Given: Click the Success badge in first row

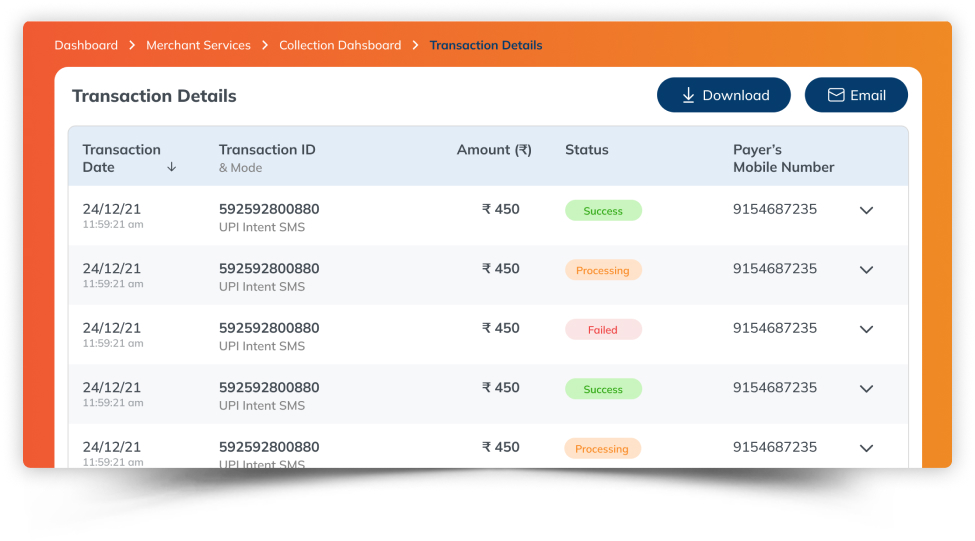Looking at the screenshot, I should click(x=603, y=211).
